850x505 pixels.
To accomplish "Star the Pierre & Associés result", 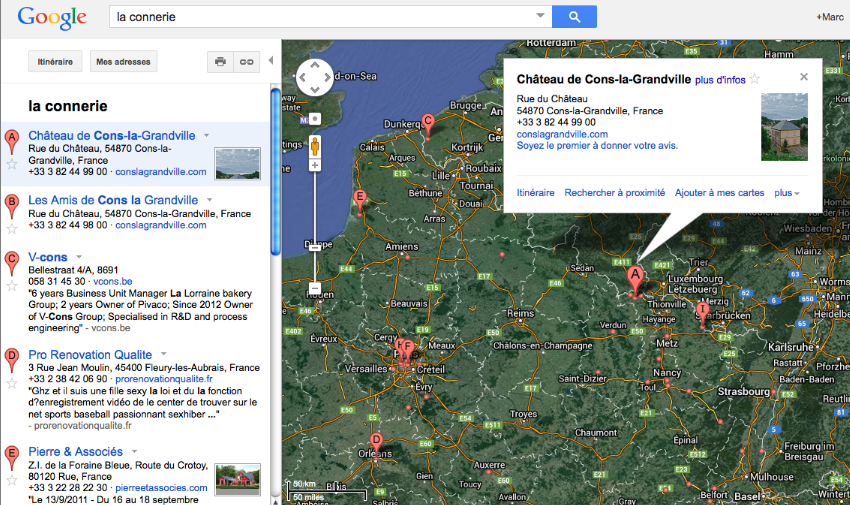I will (11, 480).
